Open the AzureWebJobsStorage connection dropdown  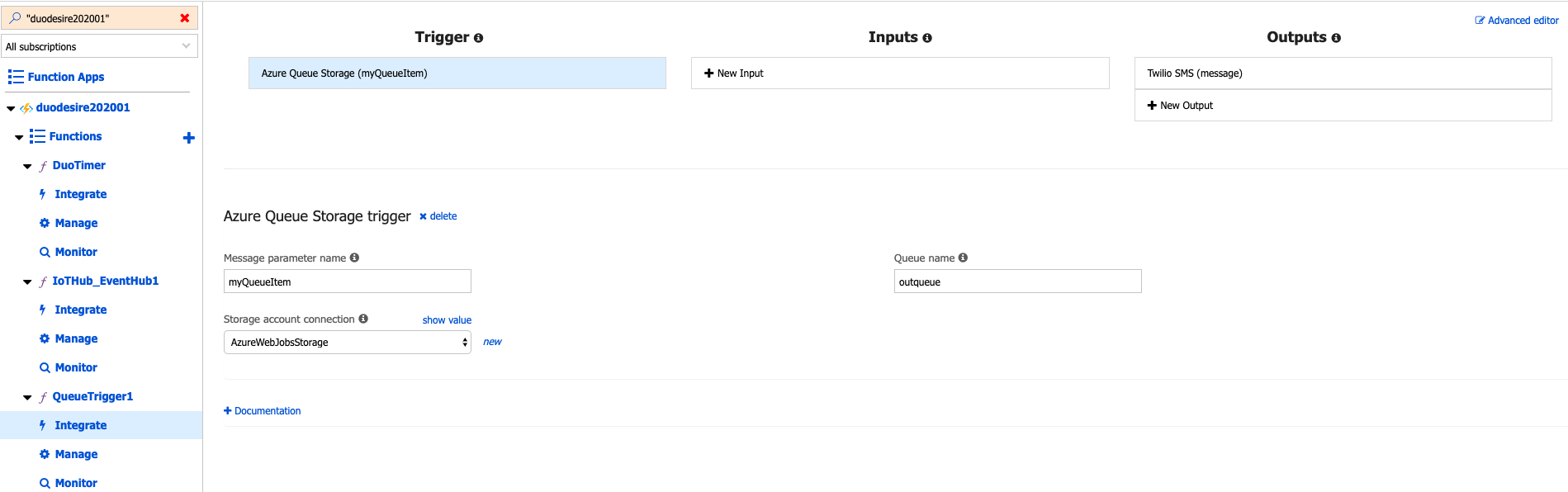[x=347, y=343]
